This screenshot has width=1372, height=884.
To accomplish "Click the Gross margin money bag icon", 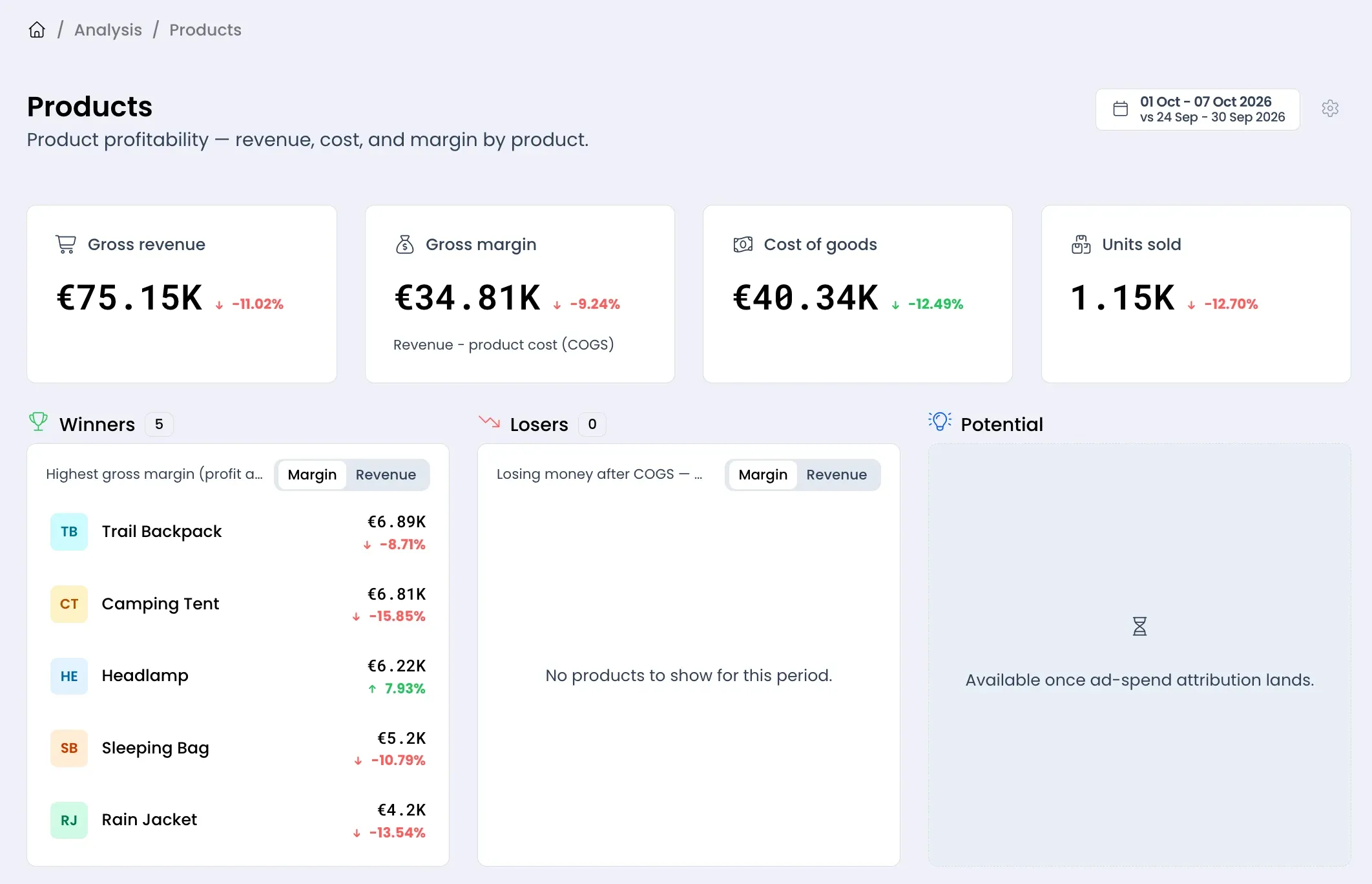I will (x=404, y=244).
